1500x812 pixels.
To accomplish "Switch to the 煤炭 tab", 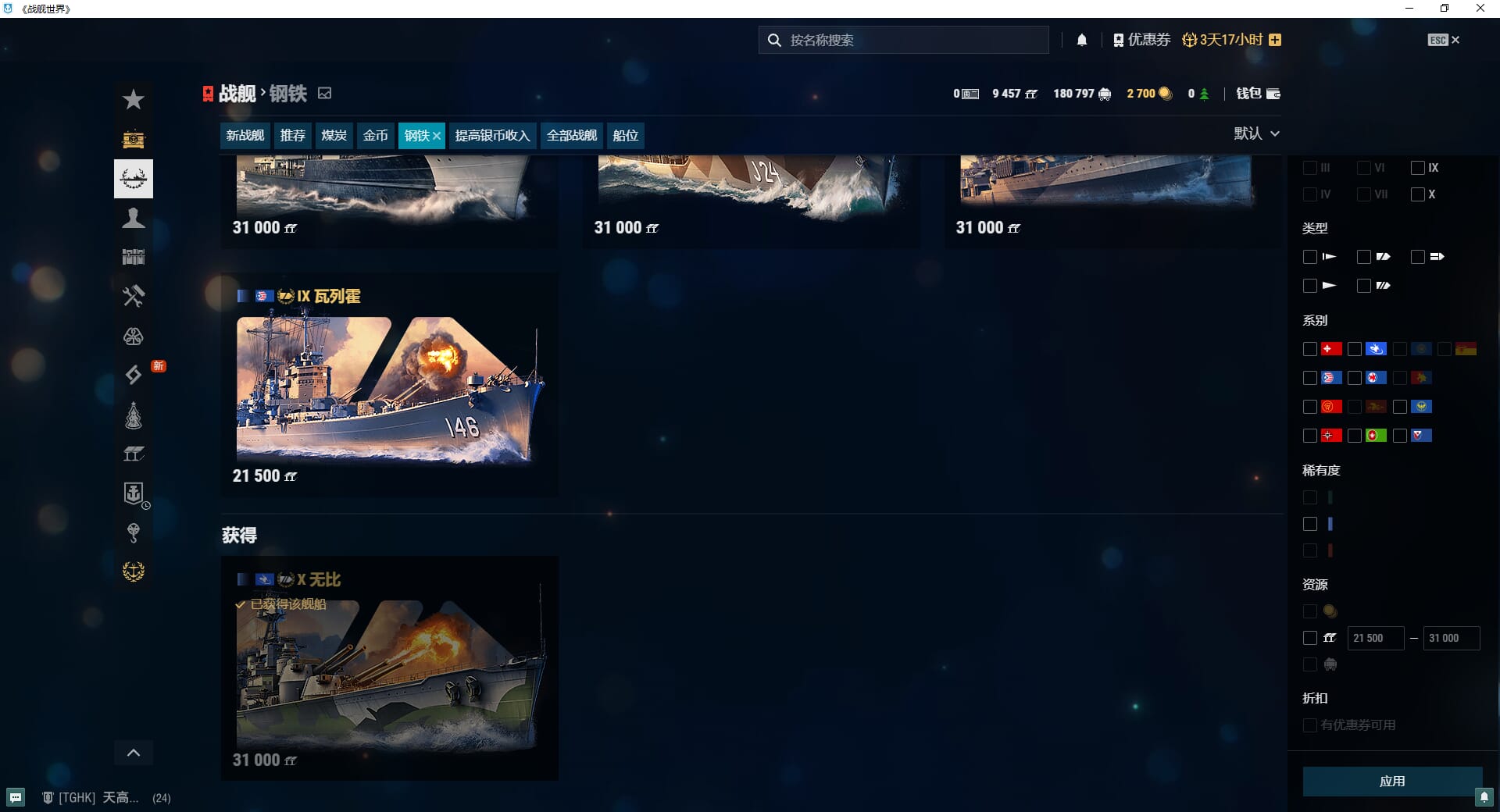I will 334,136.
